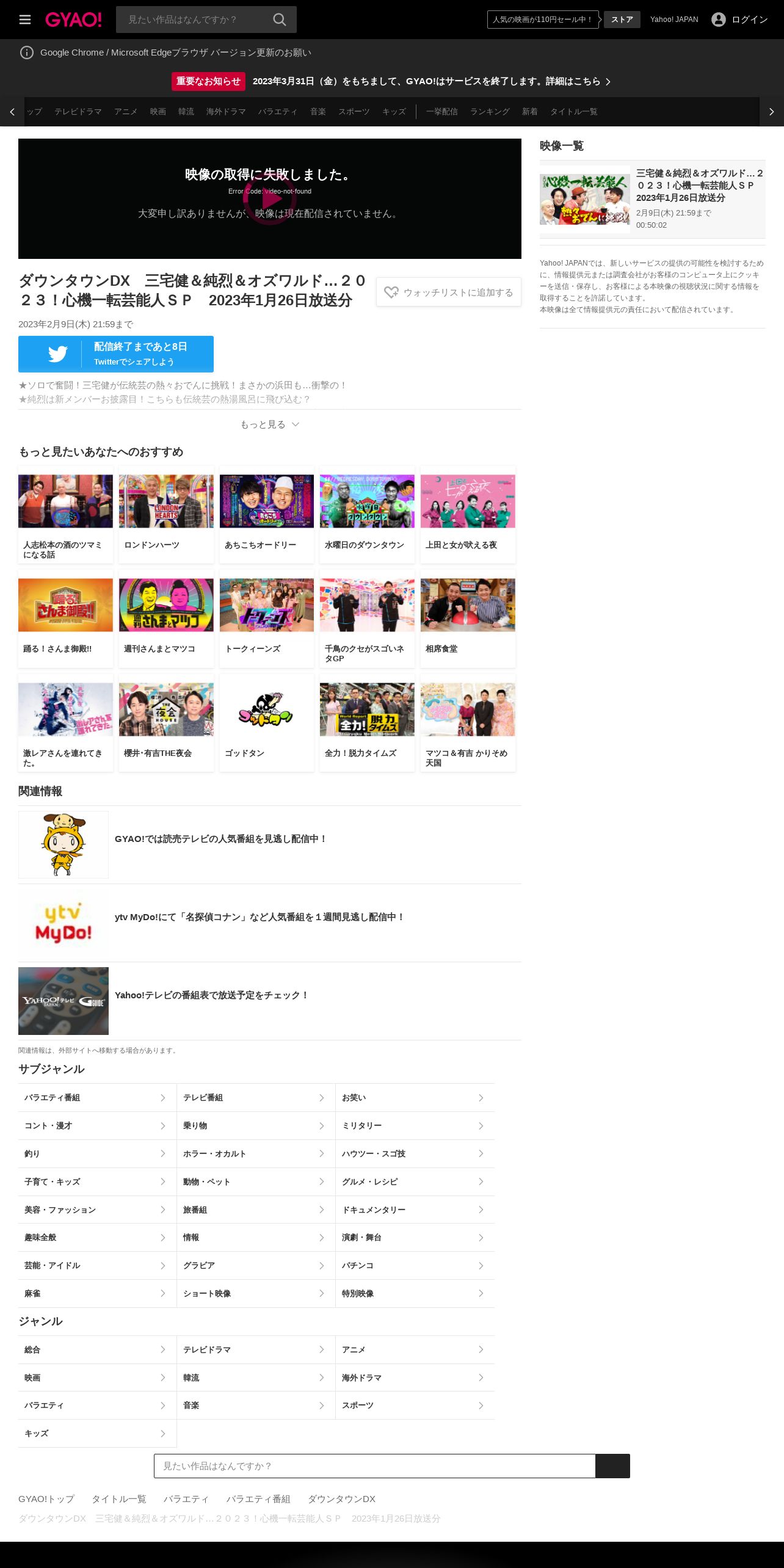Expand description with もっと見る

coord(269,424)
